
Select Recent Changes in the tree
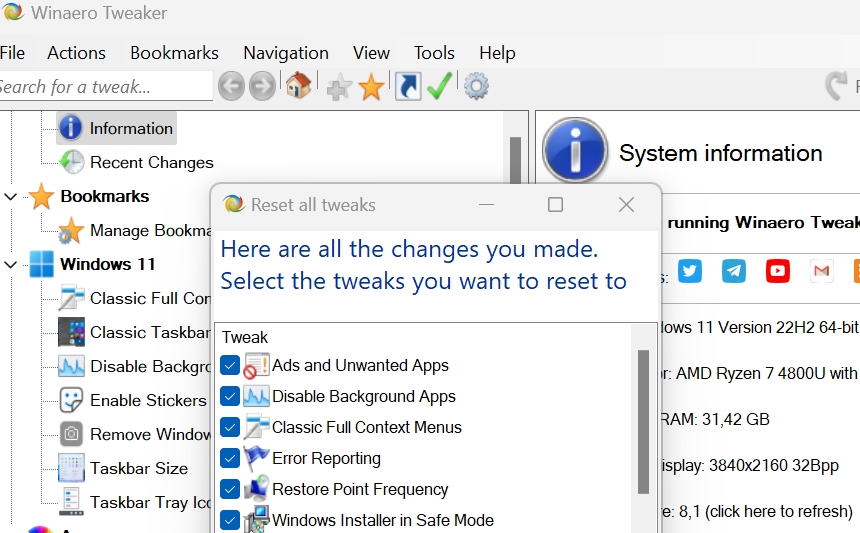(x=151, y=162)
